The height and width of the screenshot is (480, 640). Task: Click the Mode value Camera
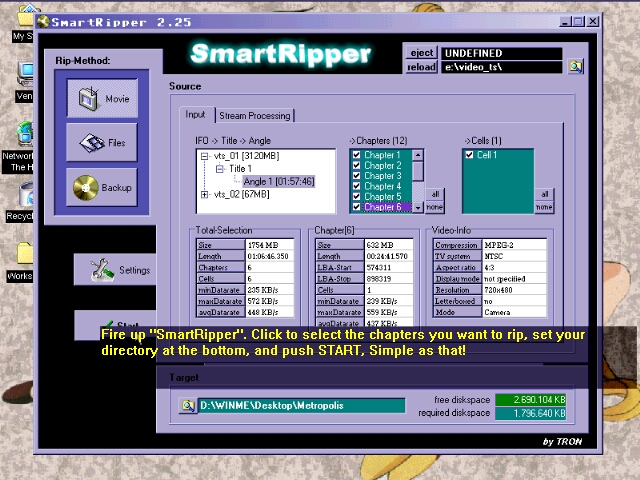point(514,312)
